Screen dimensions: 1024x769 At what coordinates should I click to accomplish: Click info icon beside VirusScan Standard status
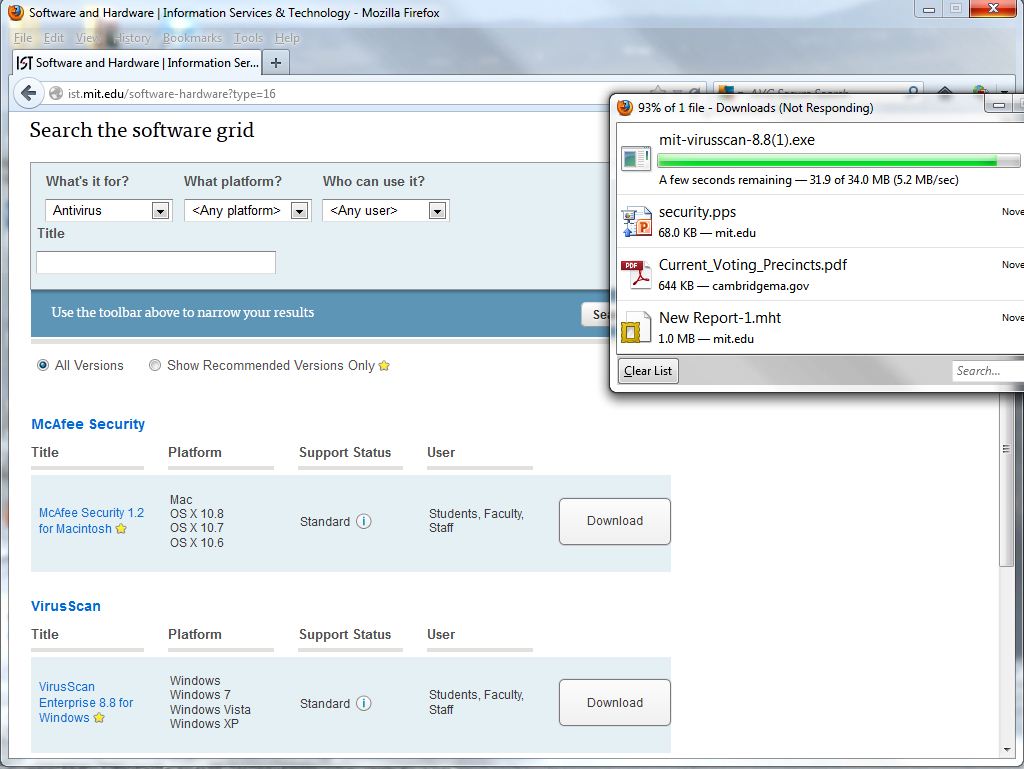364,703
